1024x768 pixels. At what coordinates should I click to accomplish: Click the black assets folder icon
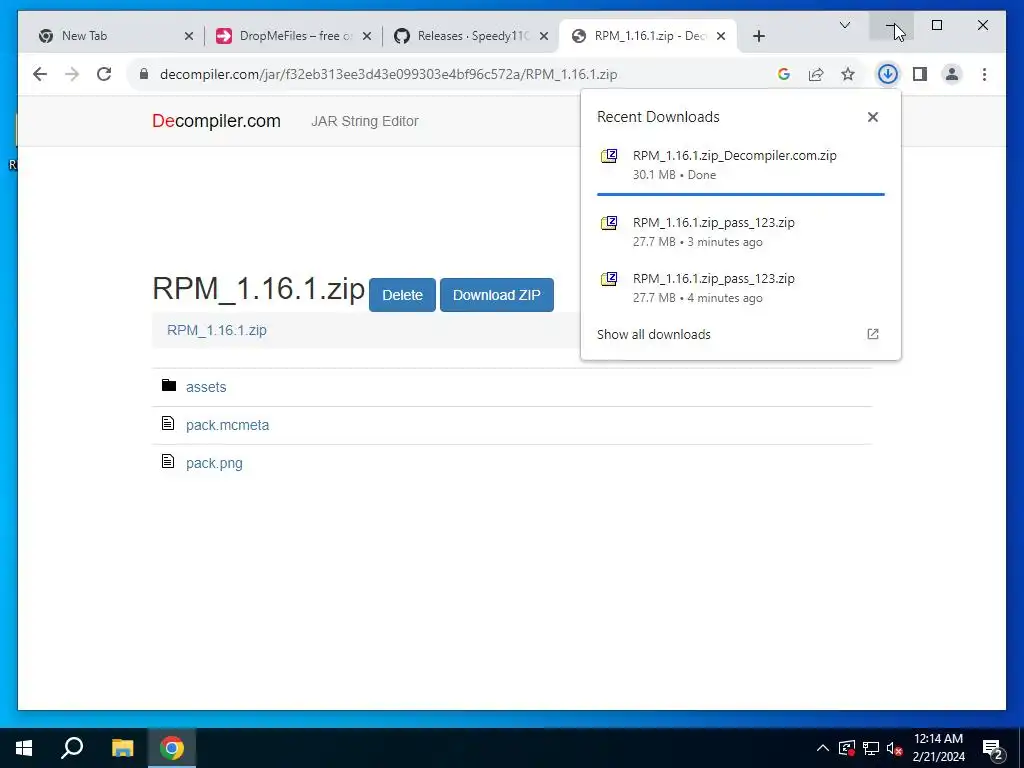click(168, 385)
